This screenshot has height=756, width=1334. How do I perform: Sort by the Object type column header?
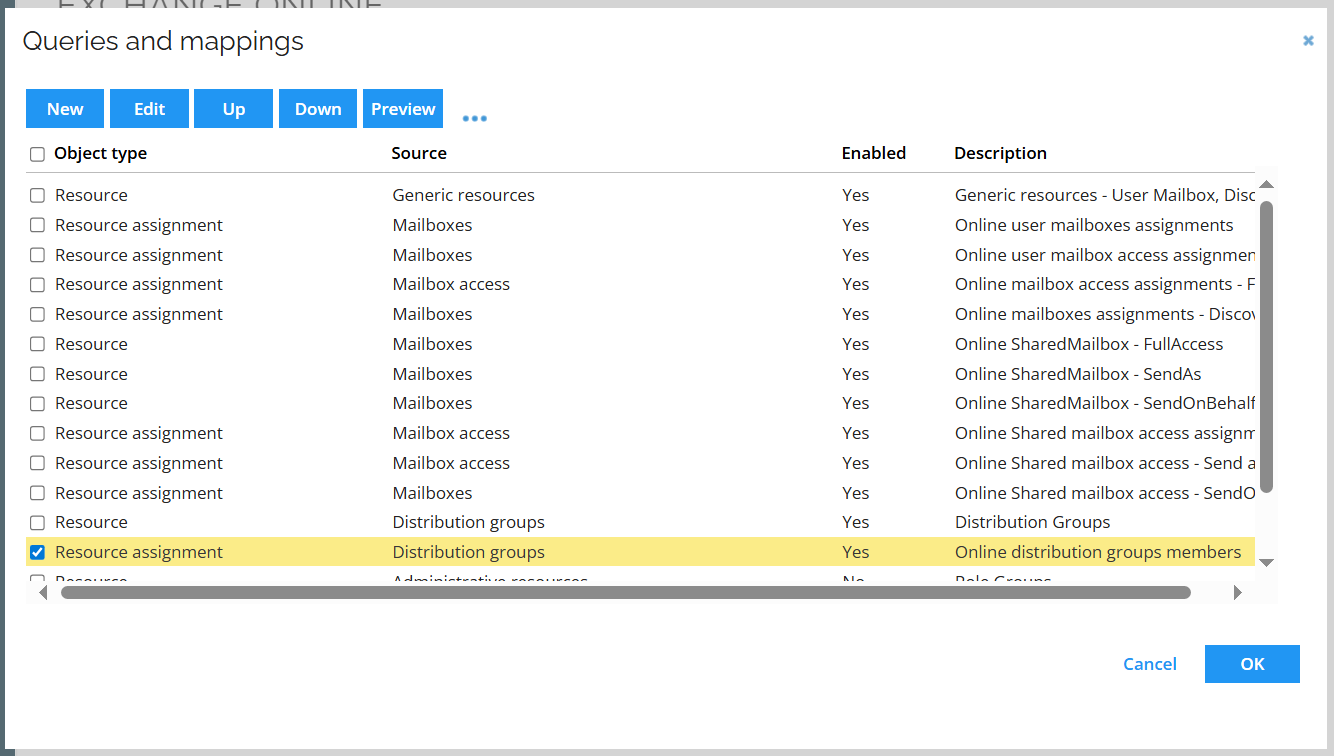pyautogui.click(x=100, y=153)
